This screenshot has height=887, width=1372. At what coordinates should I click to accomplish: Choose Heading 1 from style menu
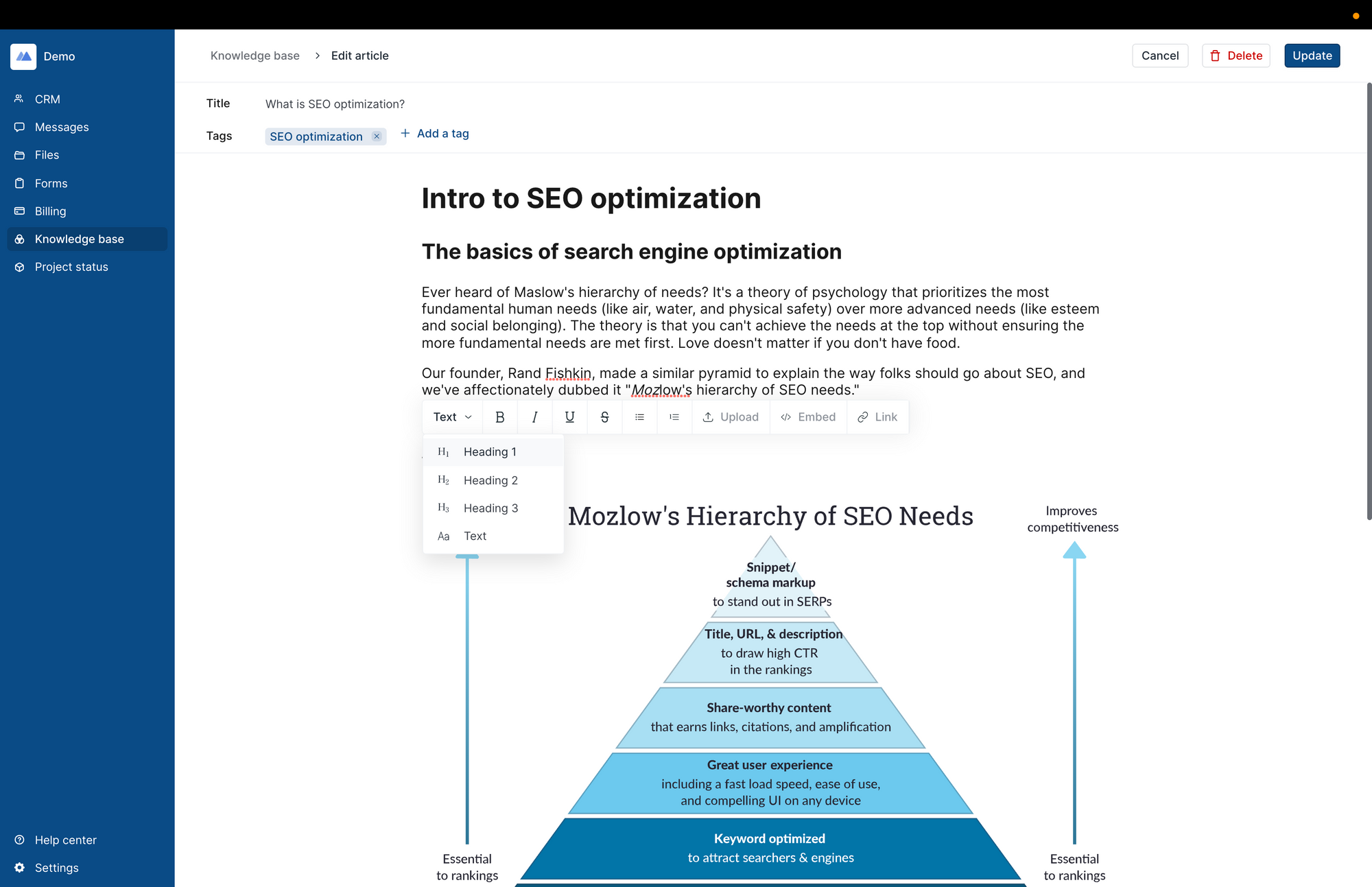click(x=490, y=452)
